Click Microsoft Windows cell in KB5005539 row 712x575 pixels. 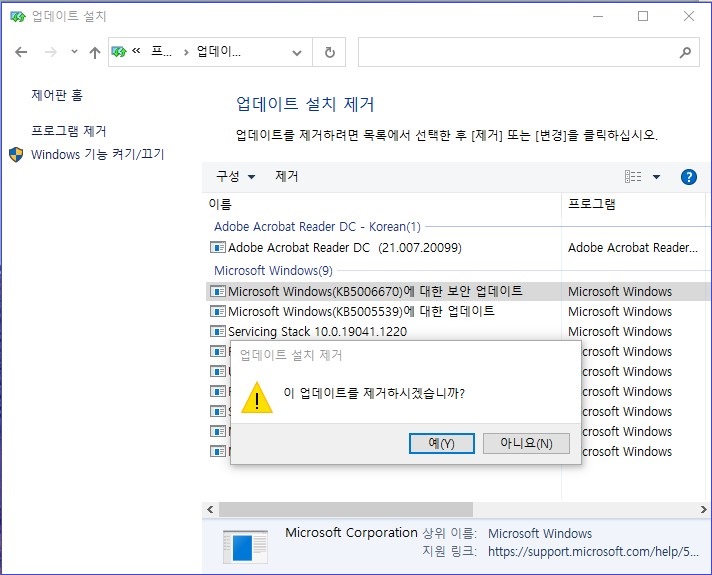pyautogui.click(x=620, y=312)
